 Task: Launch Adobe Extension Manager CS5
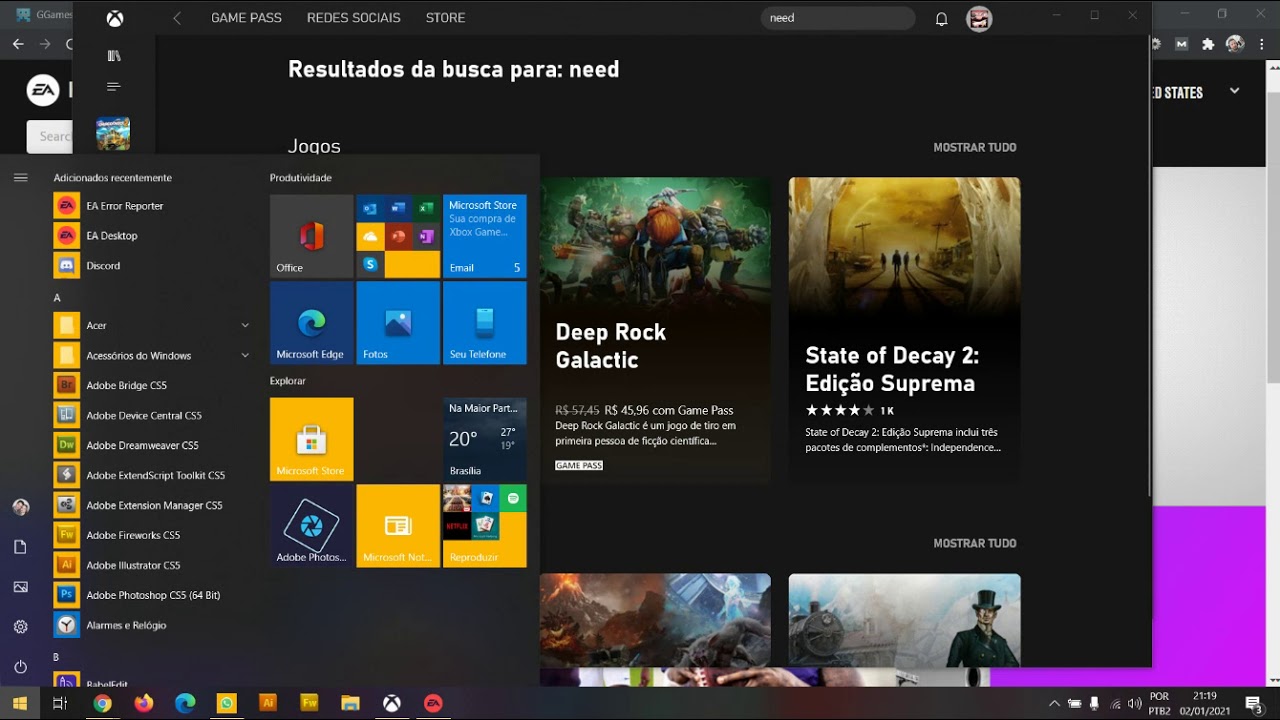click(152, 506)
